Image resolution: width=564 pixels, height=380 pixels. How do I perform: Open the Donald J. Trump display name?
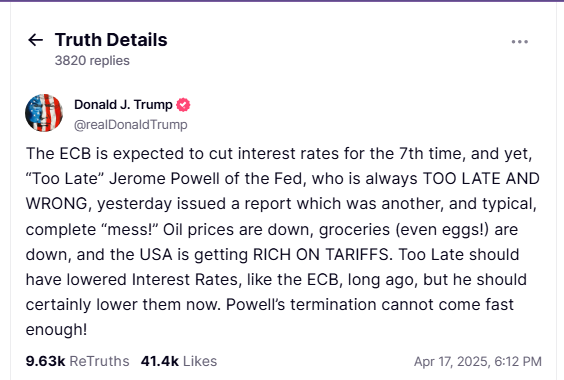[x=123, y=105]
